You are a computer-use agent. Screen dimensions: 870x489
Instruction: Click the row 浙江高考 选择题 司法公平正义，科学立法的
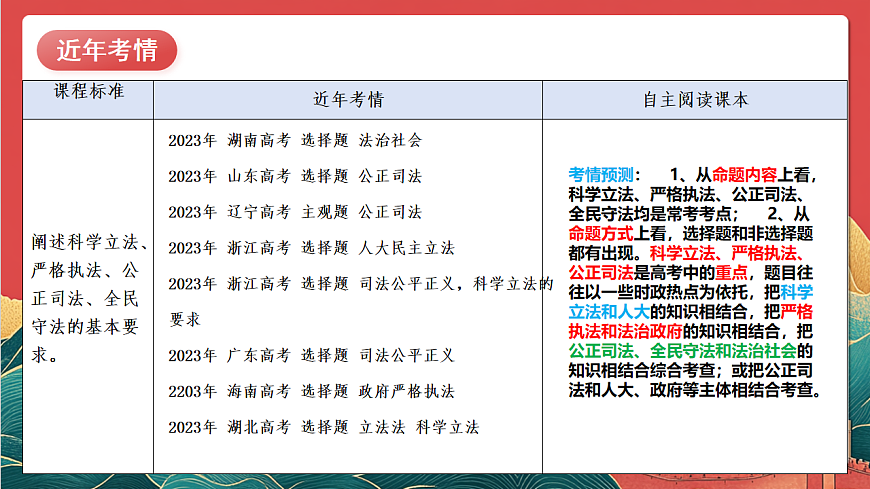pos(361,284)
